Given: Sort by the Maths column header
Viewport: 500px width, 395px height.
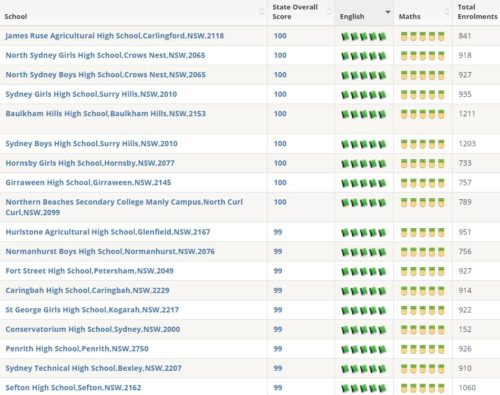Looking at the screenshot, I should pyautogui.click(x=423, y=13).
